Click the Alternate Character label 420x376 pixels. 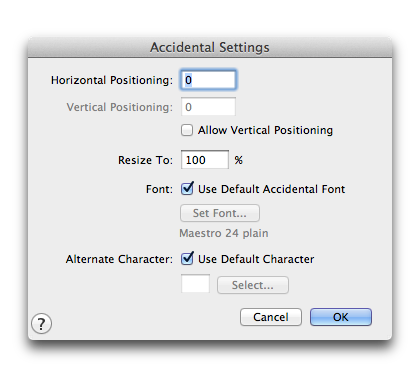point(119,259)
